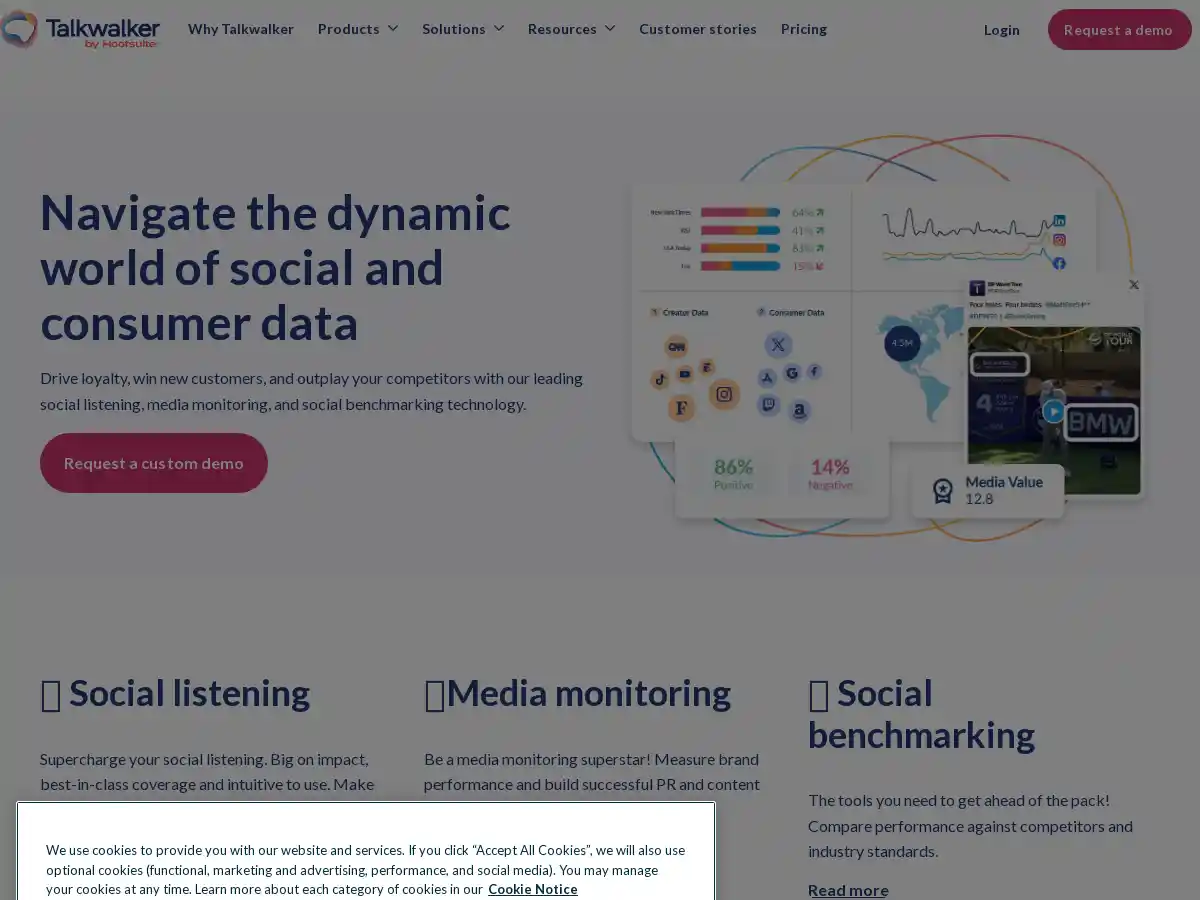This screenshot has height=900, width=1200.
Task: Expand the Resources menu chevron
Action: click(x=610, y=29)
